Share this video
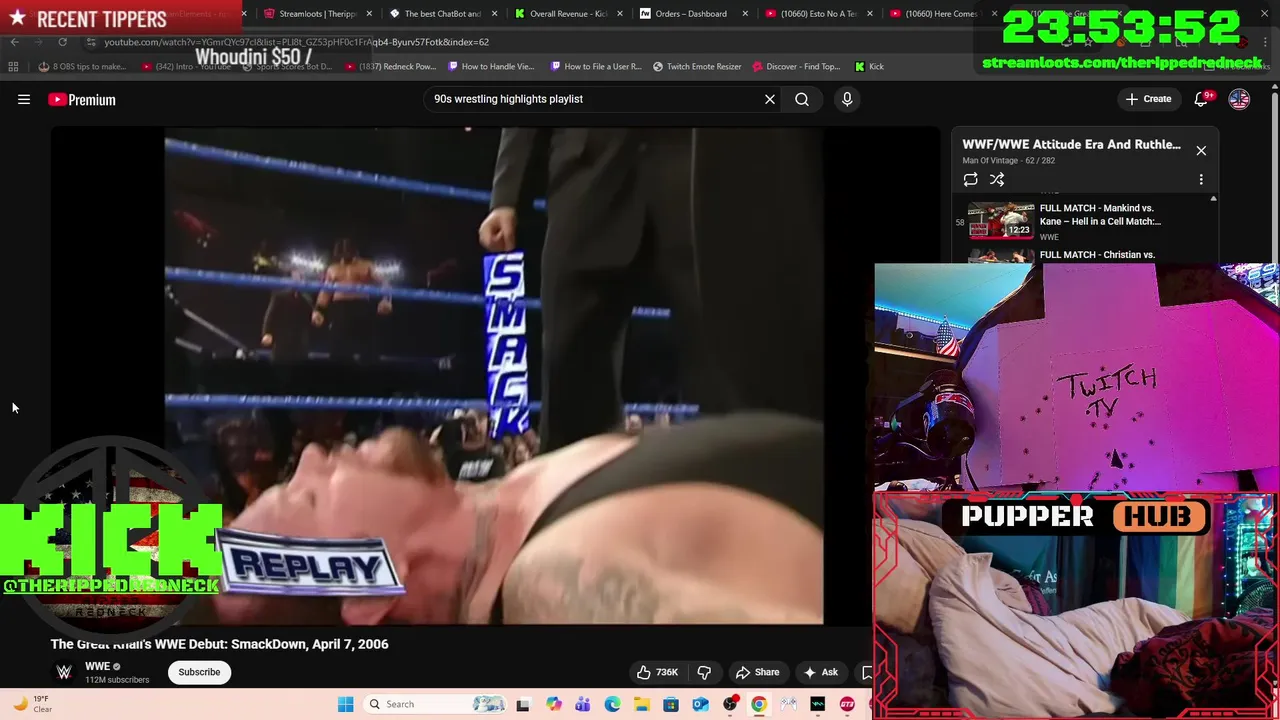Viewport: 1280px width, 720px height. pos(757,672)
